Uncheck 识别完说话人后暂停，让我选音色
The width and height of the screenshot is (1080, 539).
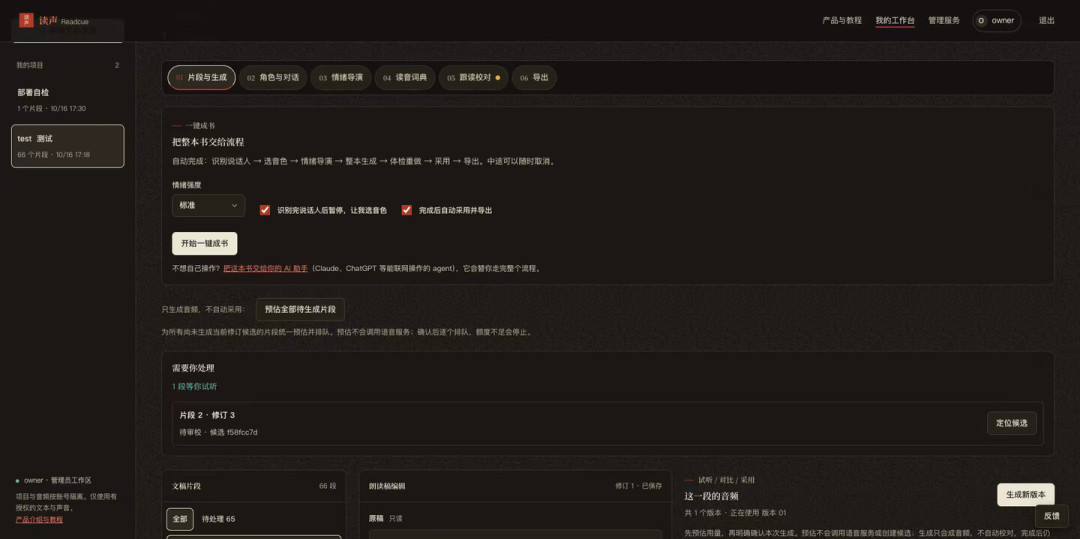pyautogui.click(x=264, y=210)
